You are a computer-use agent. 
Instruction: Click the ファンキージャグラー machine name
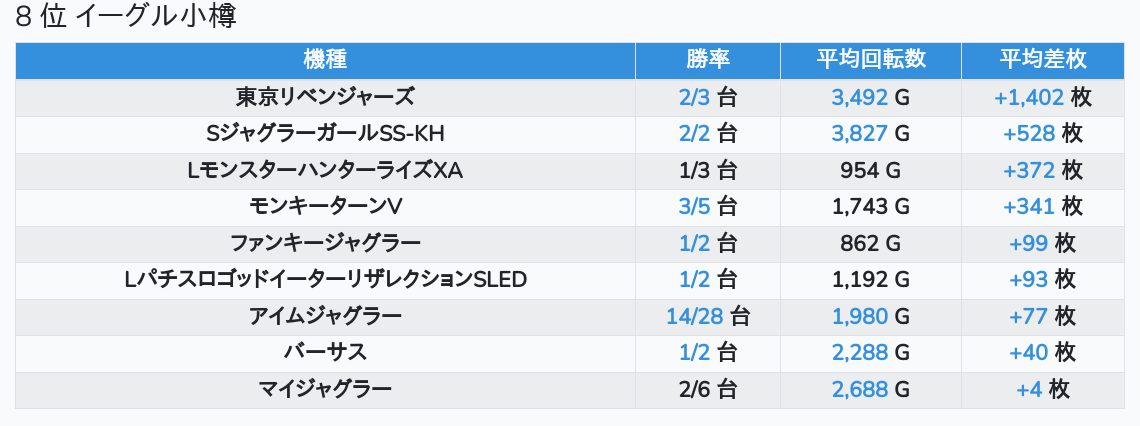325,243
